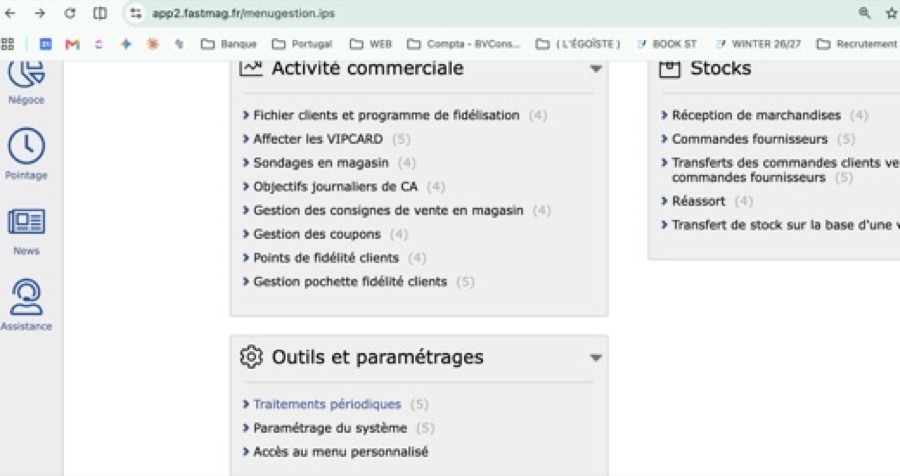The image size is (900, 476).
Task: Open Réception de marchandises
Action: [x=756, y=115]
